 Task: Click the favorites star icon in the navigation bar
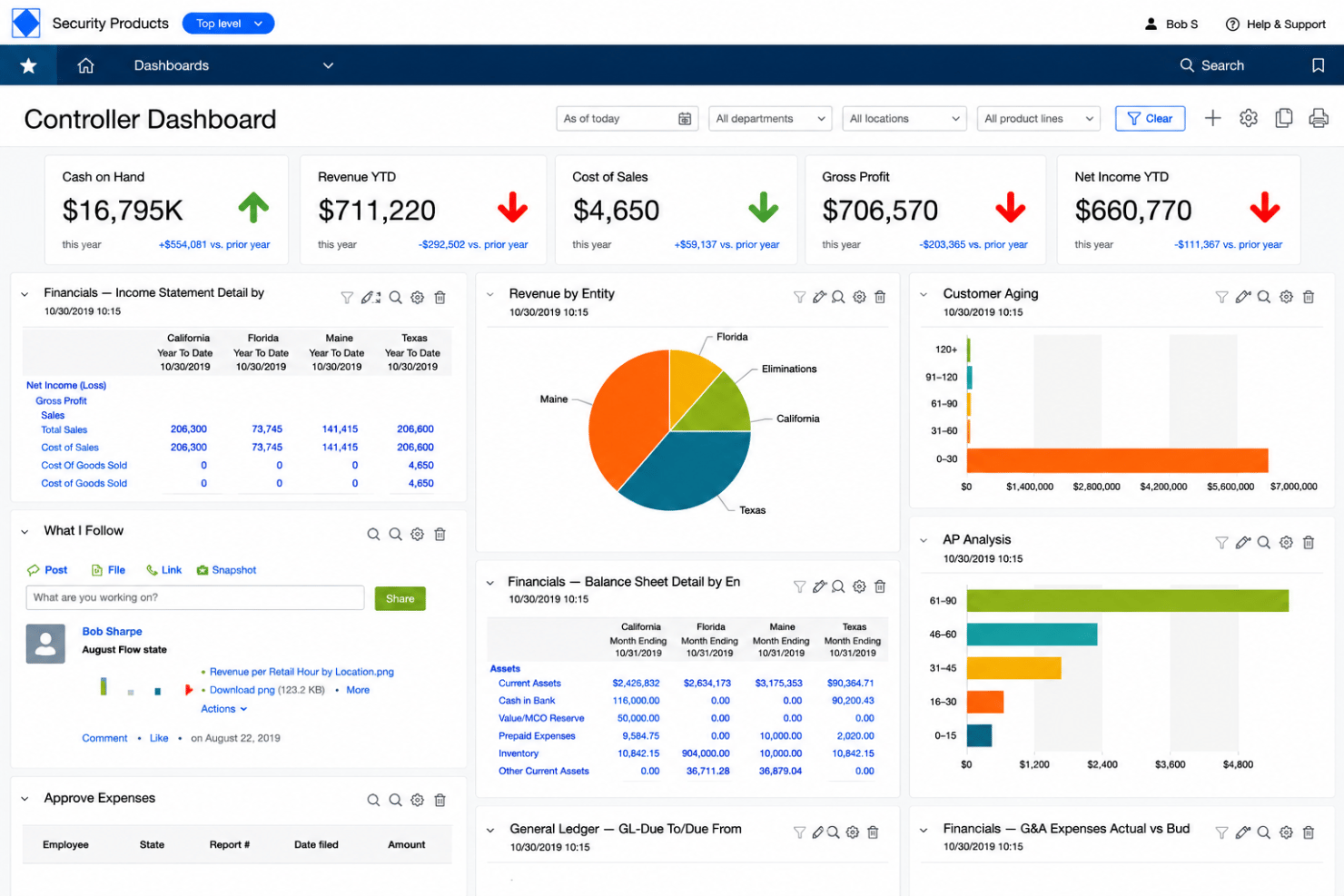[28, 65]
